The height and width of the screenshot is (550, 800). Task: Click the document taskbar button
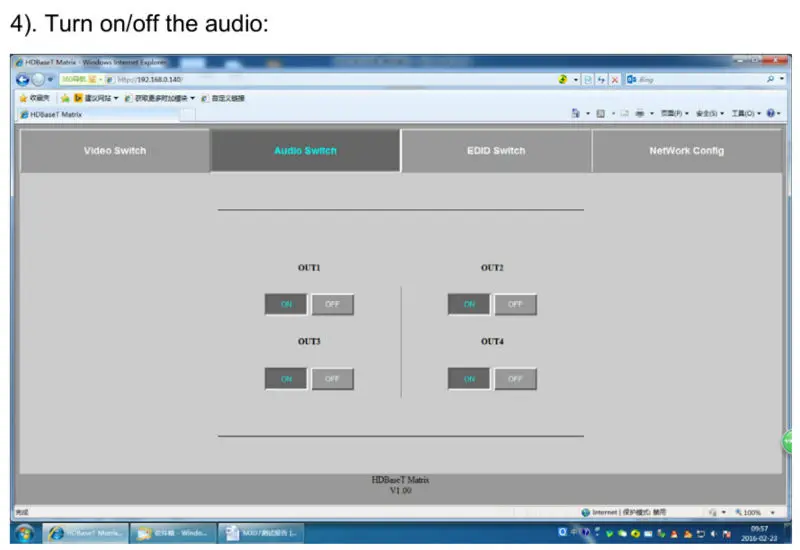261,533
